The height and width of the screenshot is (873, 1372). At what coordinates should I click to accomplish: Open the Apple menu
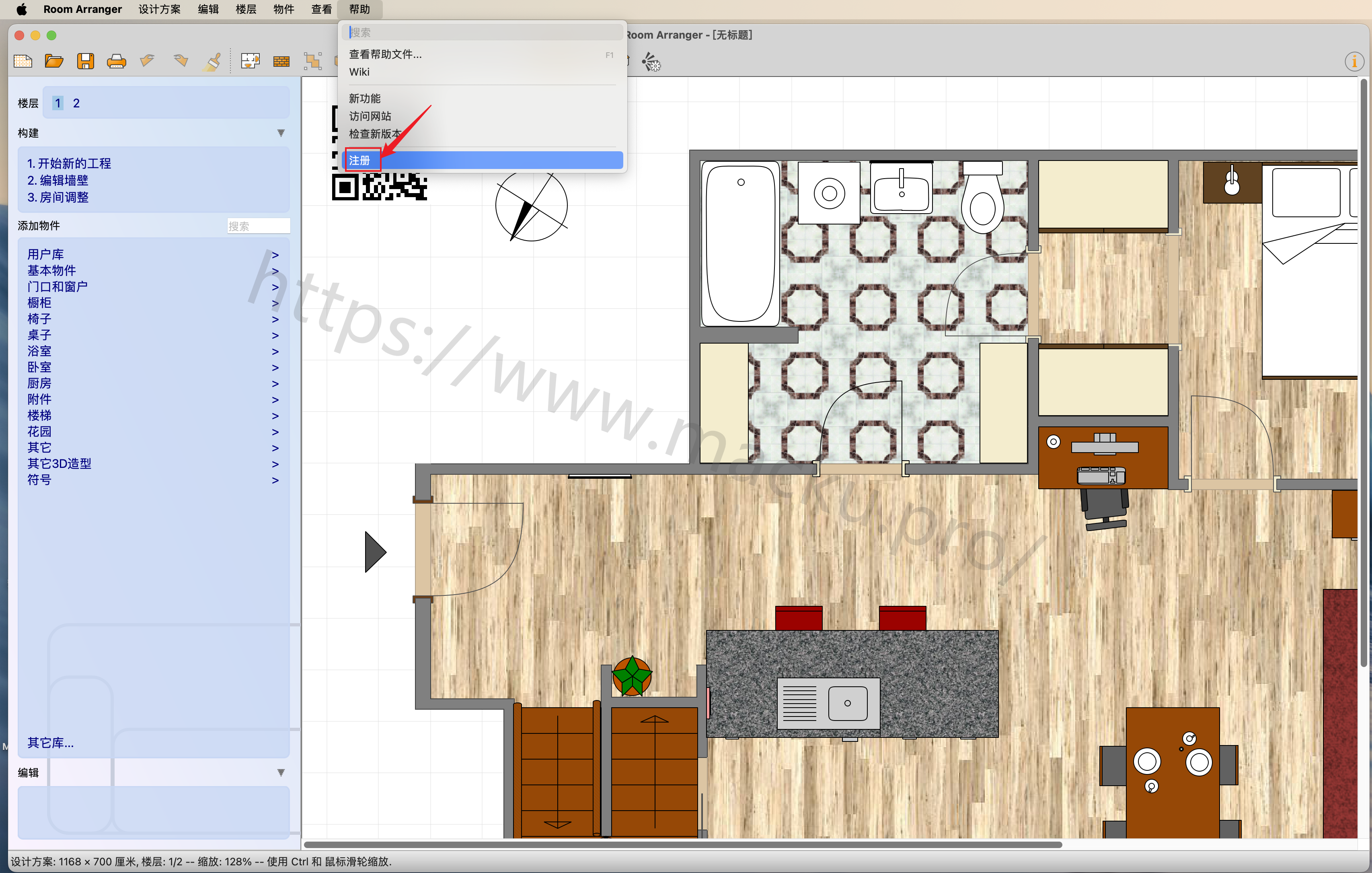[21, 9]
